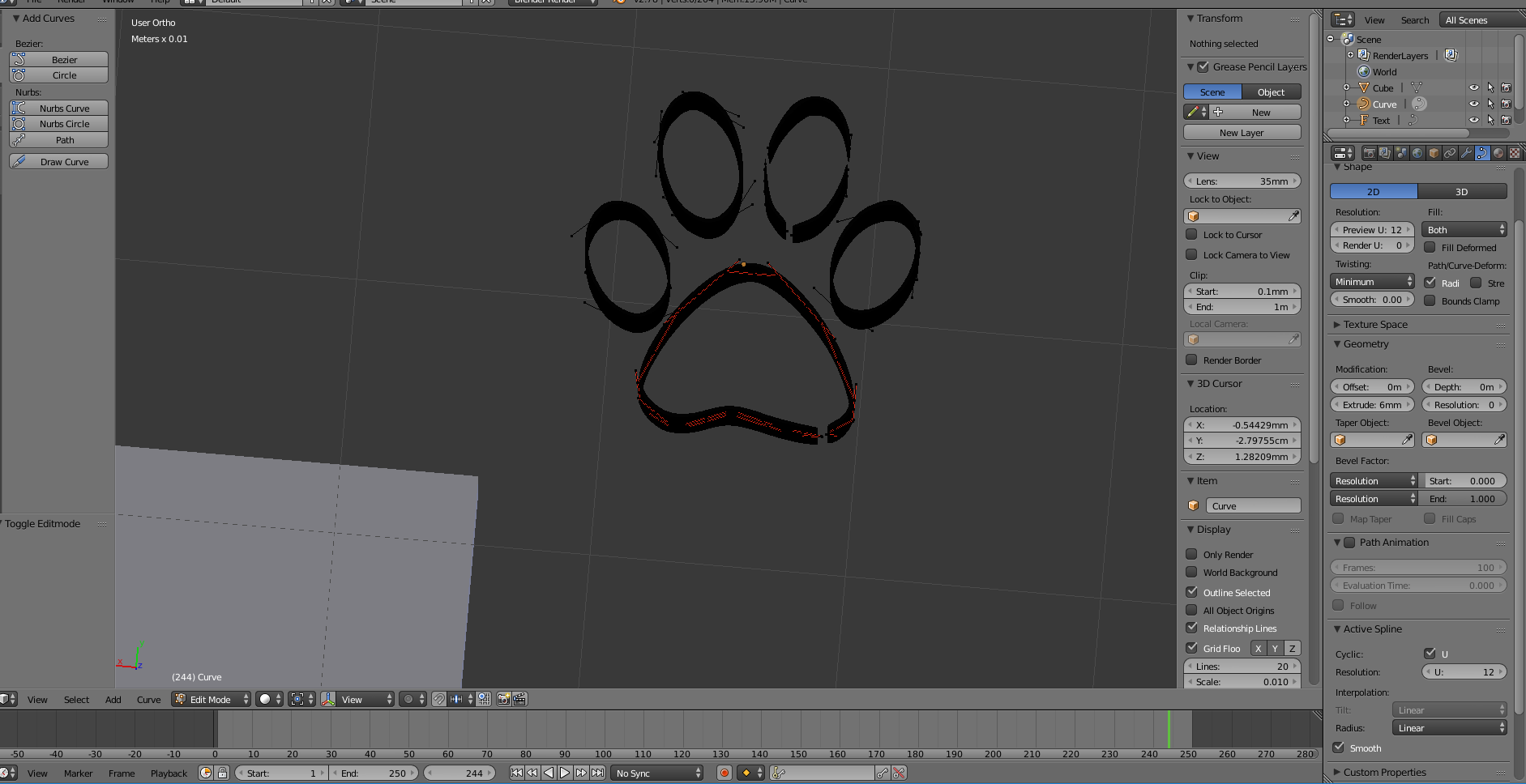The height and width of the screenshot is (784, 1526).
Task: Enable the Lock Camera to View checkbox
Action: pos(1191,254)
